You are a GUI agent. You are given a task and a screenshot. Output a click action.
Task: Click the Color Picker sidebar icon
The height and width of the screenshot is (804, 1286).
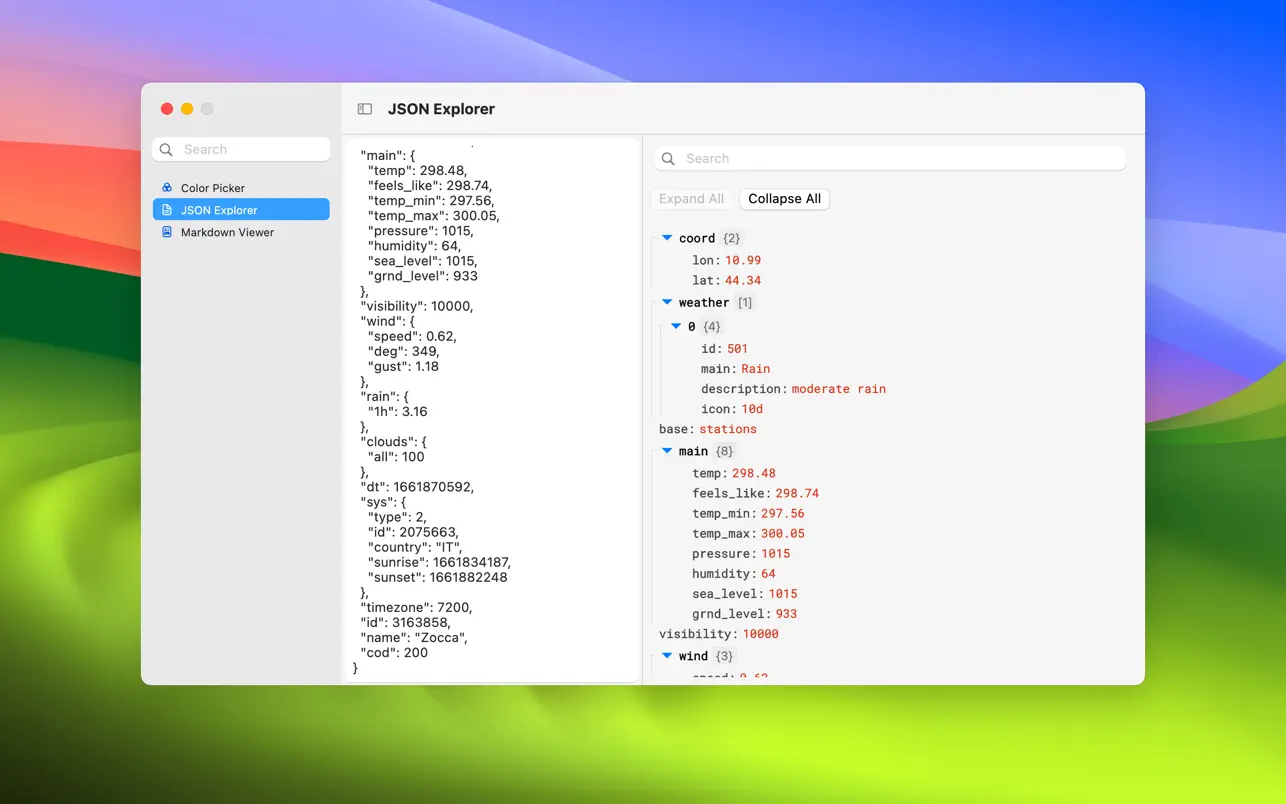[167, 188]
